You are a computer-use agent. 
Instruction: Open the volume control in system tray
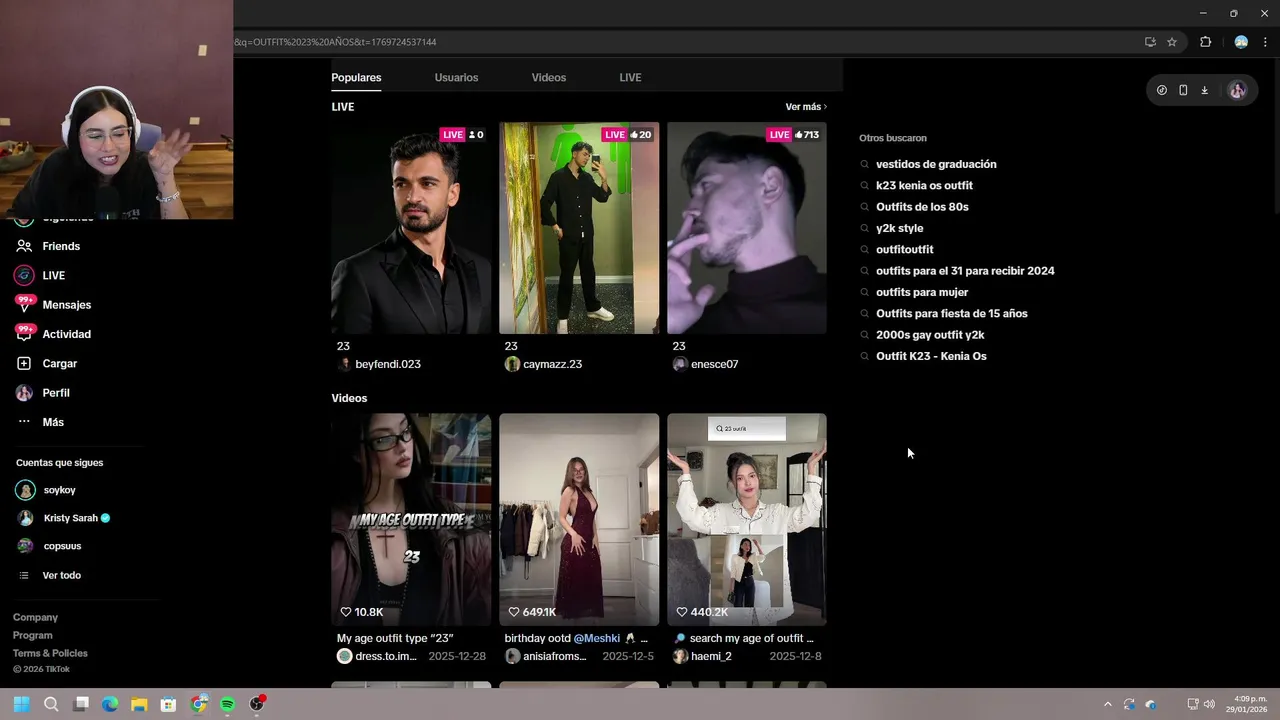point(1209,704)
